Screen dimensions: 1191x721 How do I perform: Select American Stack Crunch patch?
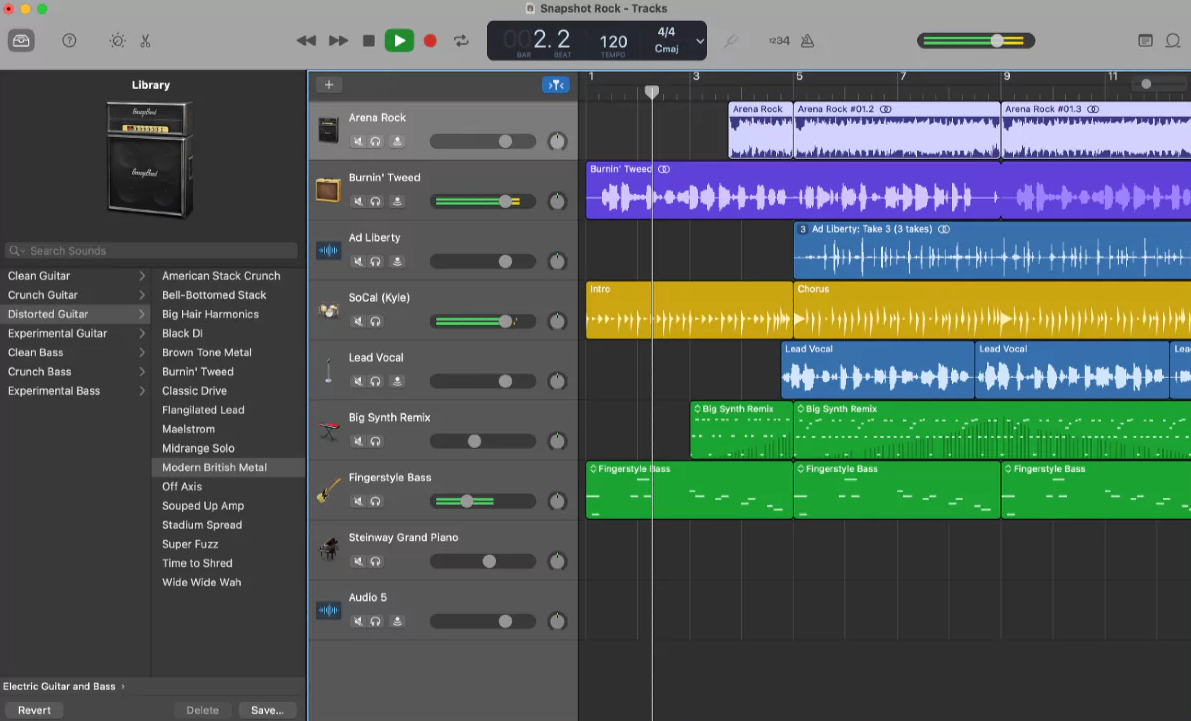click(x=221, y=276)
